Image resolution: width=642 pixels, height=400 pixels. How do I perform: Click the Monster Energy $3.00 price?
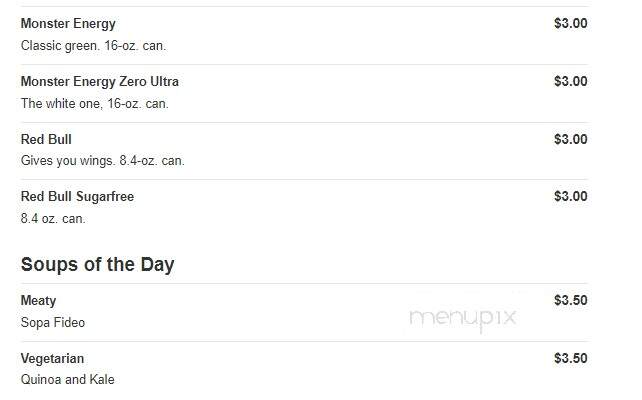(571, 23)
